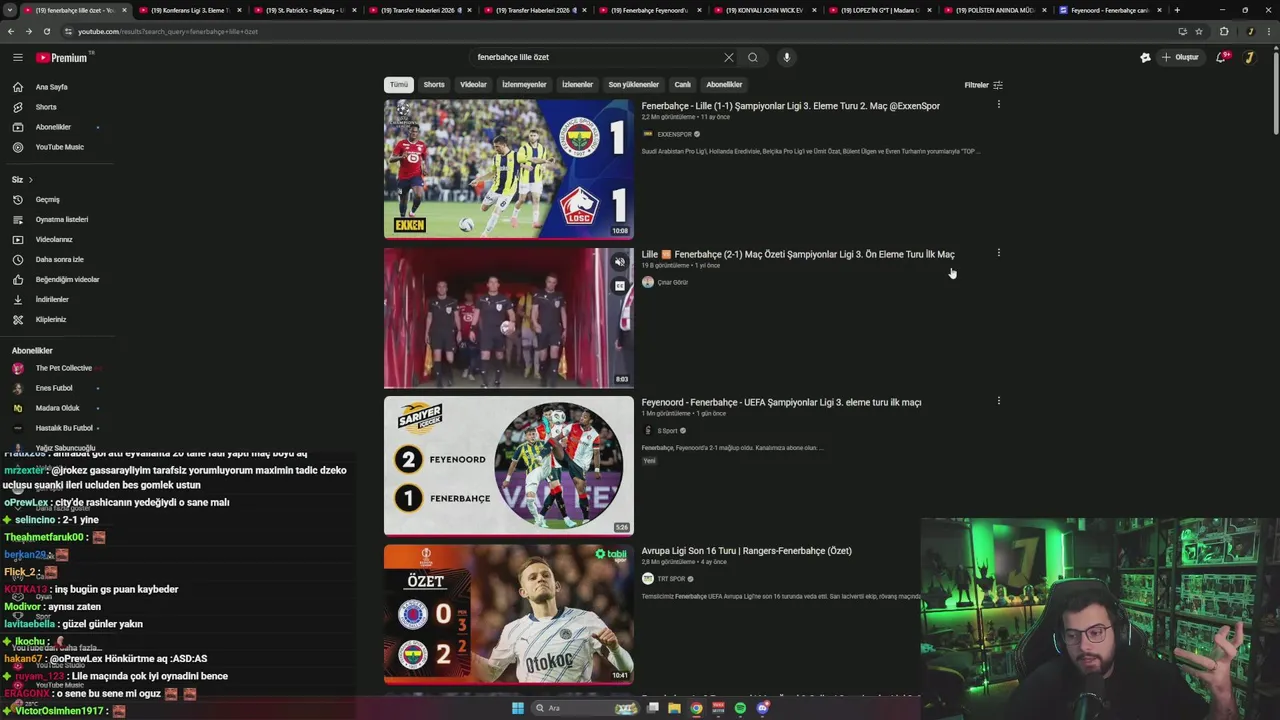Open Discord from taskbar
Viewport: 1280px width, 720px height.
click(762, 708)
